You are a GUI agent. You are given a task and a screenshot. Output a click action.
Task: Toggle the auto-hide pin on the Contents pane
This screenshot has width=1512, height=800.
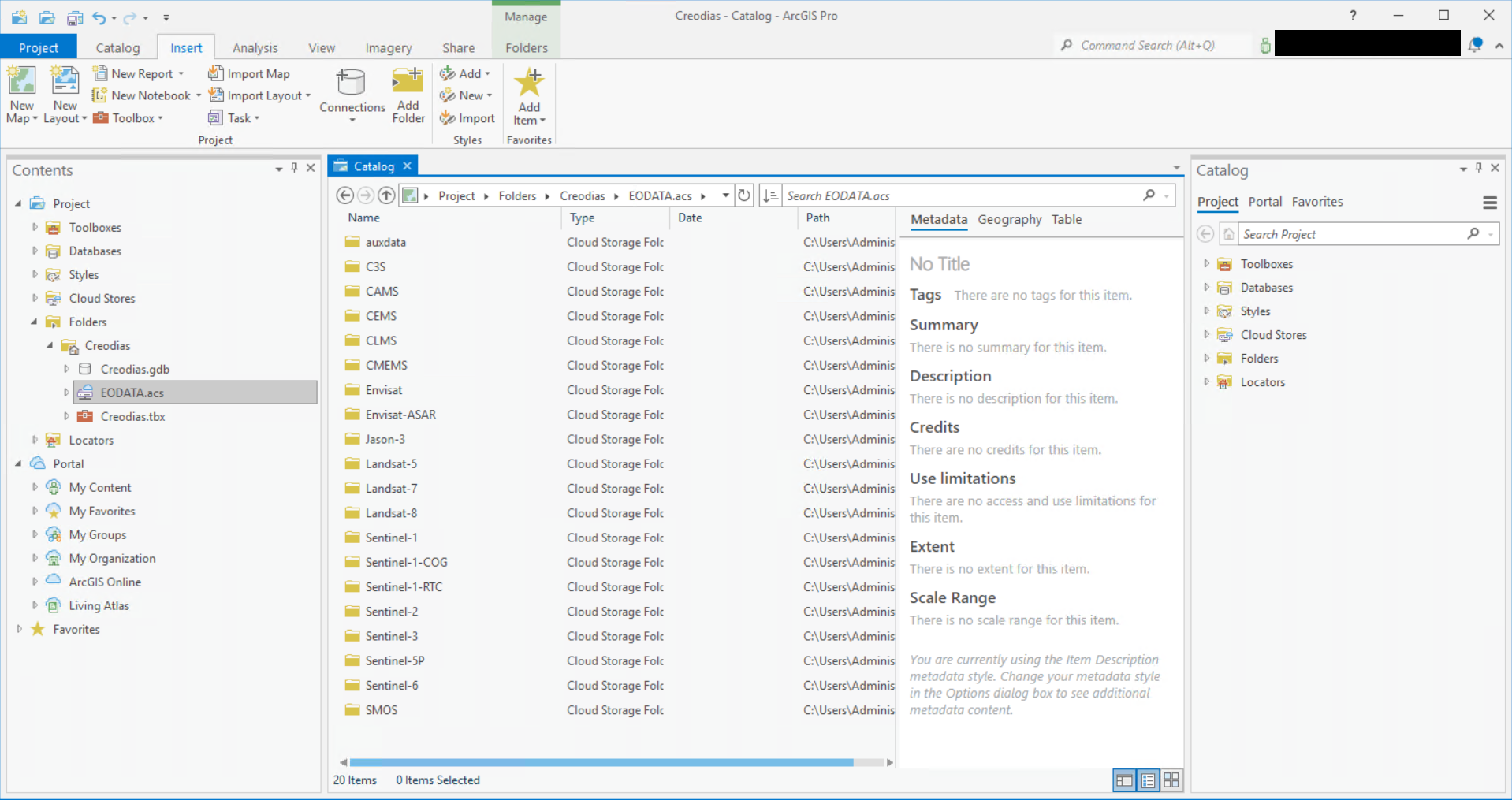(294, 168)
